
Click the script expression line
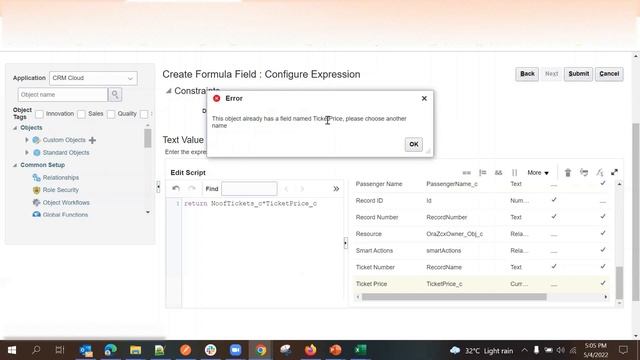[250, 203]
